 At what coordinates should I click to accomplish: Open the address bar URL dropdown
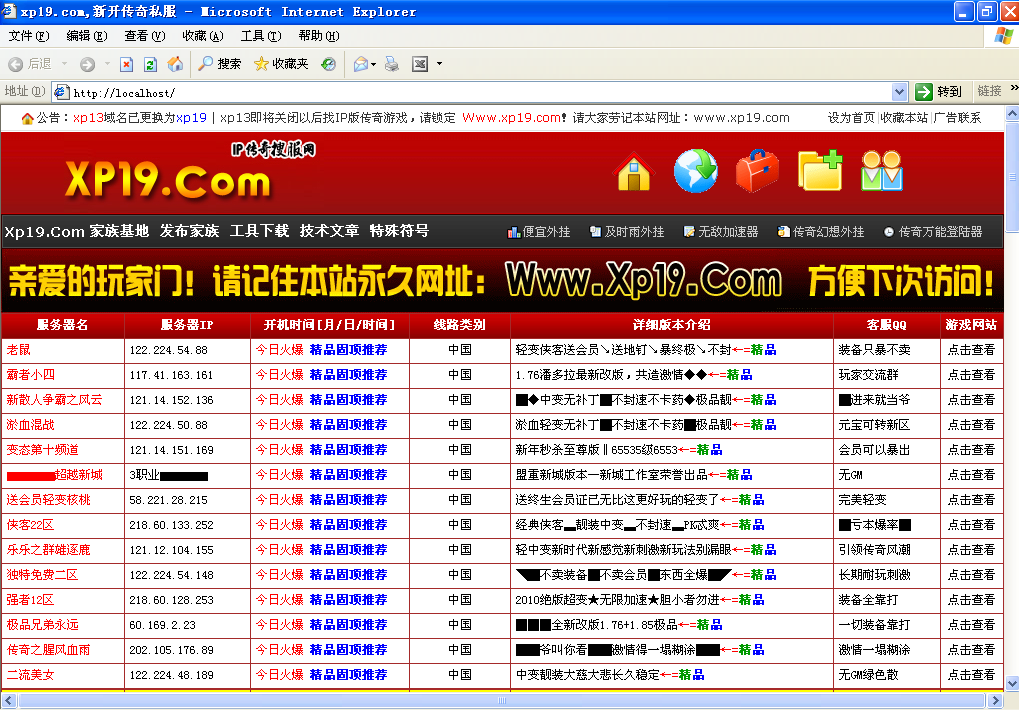899,92
